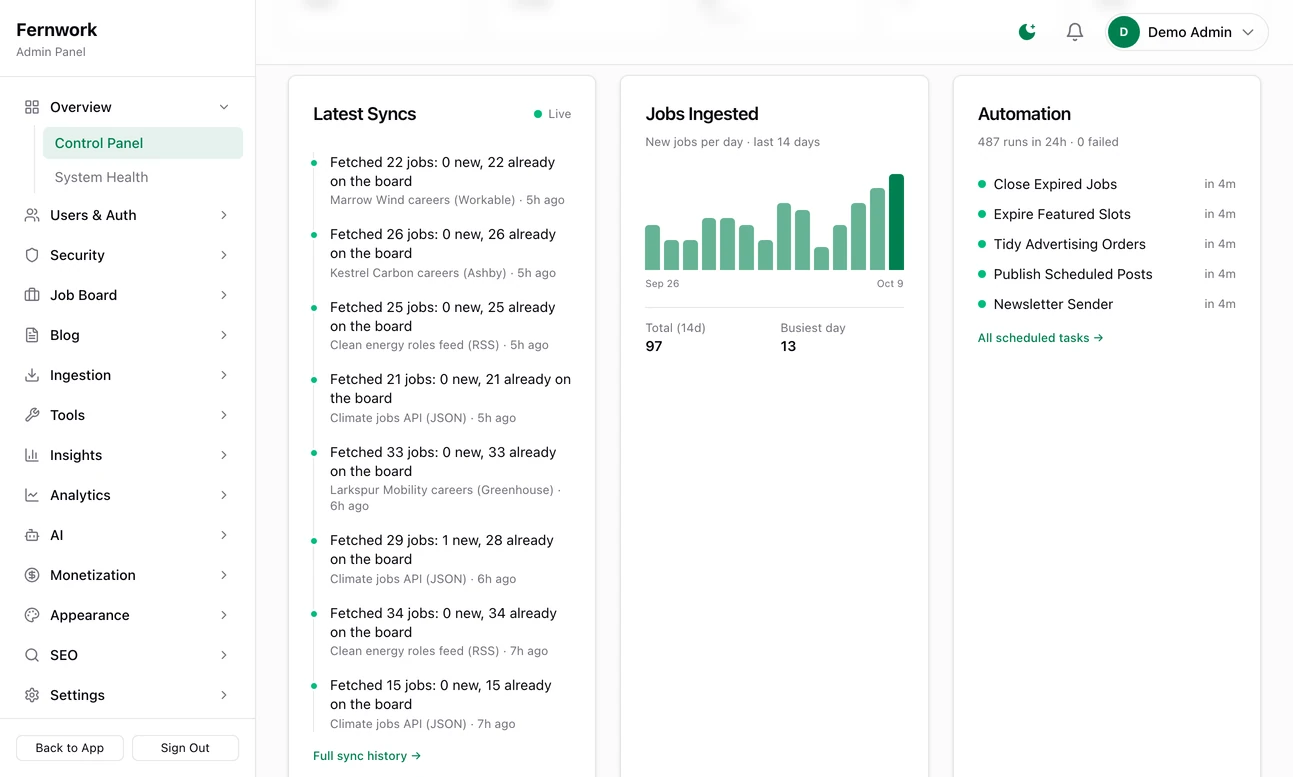Open the AI menu item
Image resolution: width=1293 pixels, height=777 pixels.
click(127, 535)
